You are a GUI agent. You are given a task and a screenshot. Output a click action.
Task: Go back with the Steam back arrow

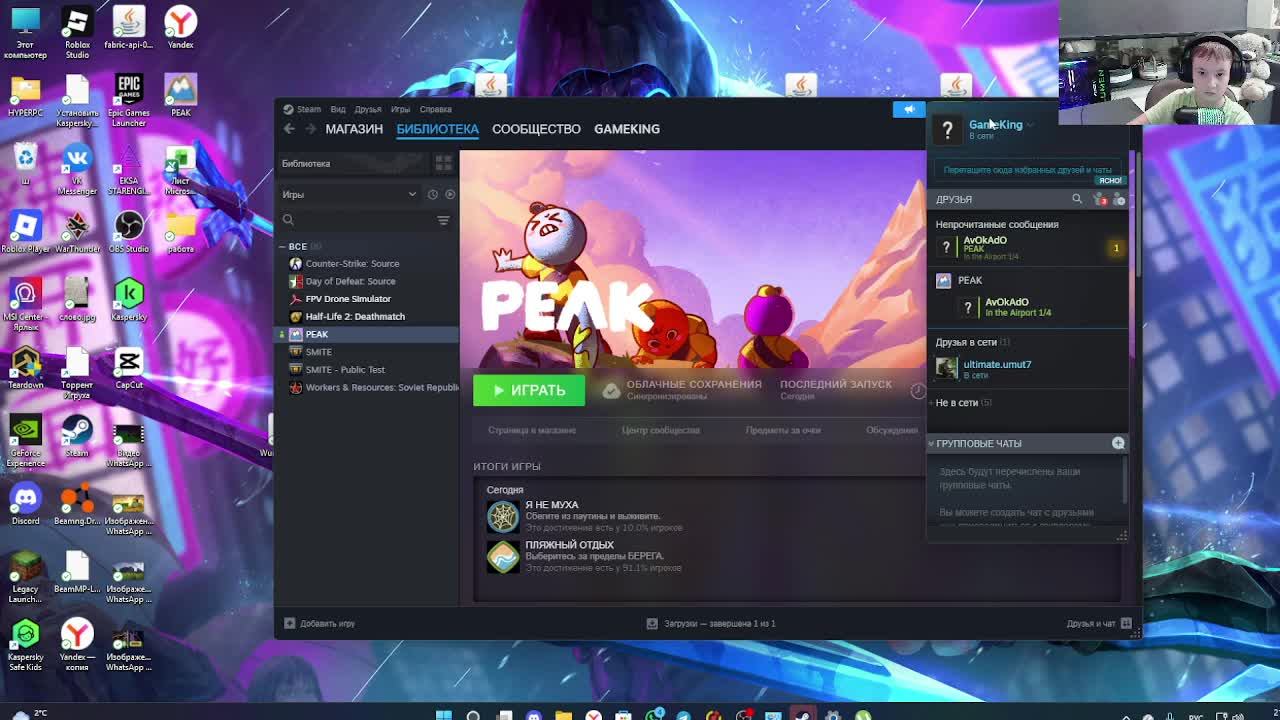click(x=289, y=129)
